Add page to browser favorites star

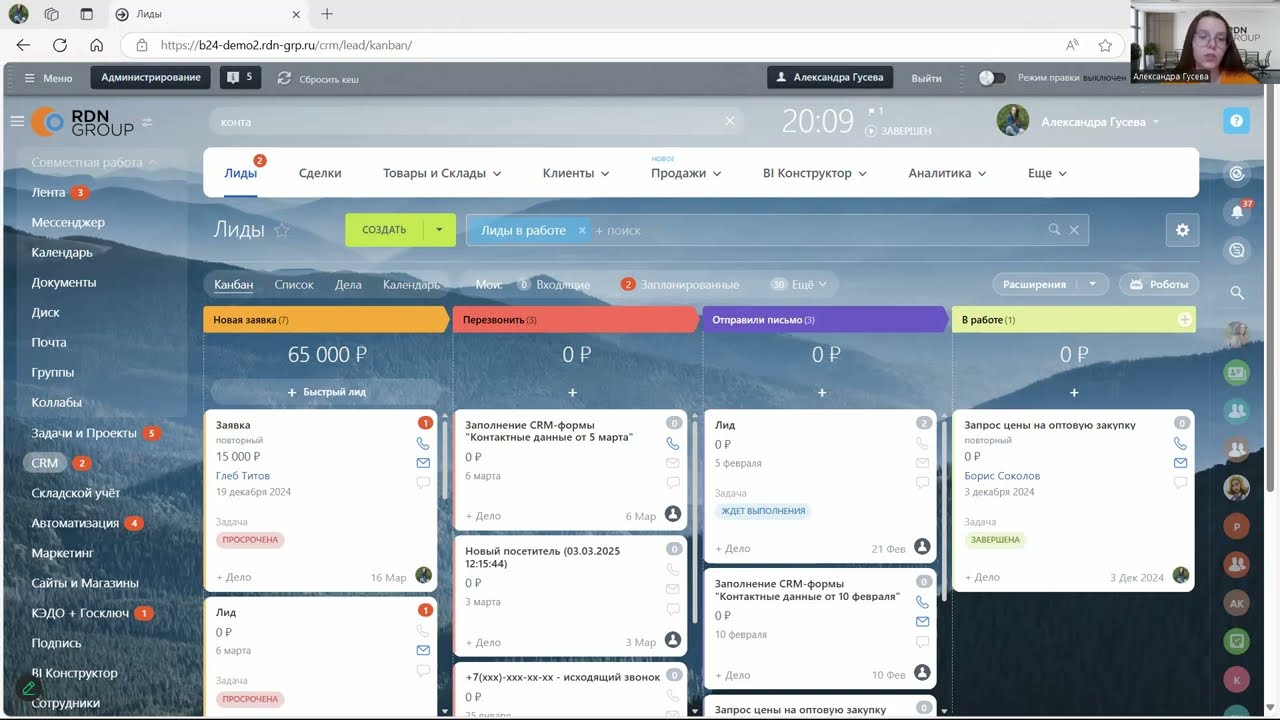(x=1105, y=45)
